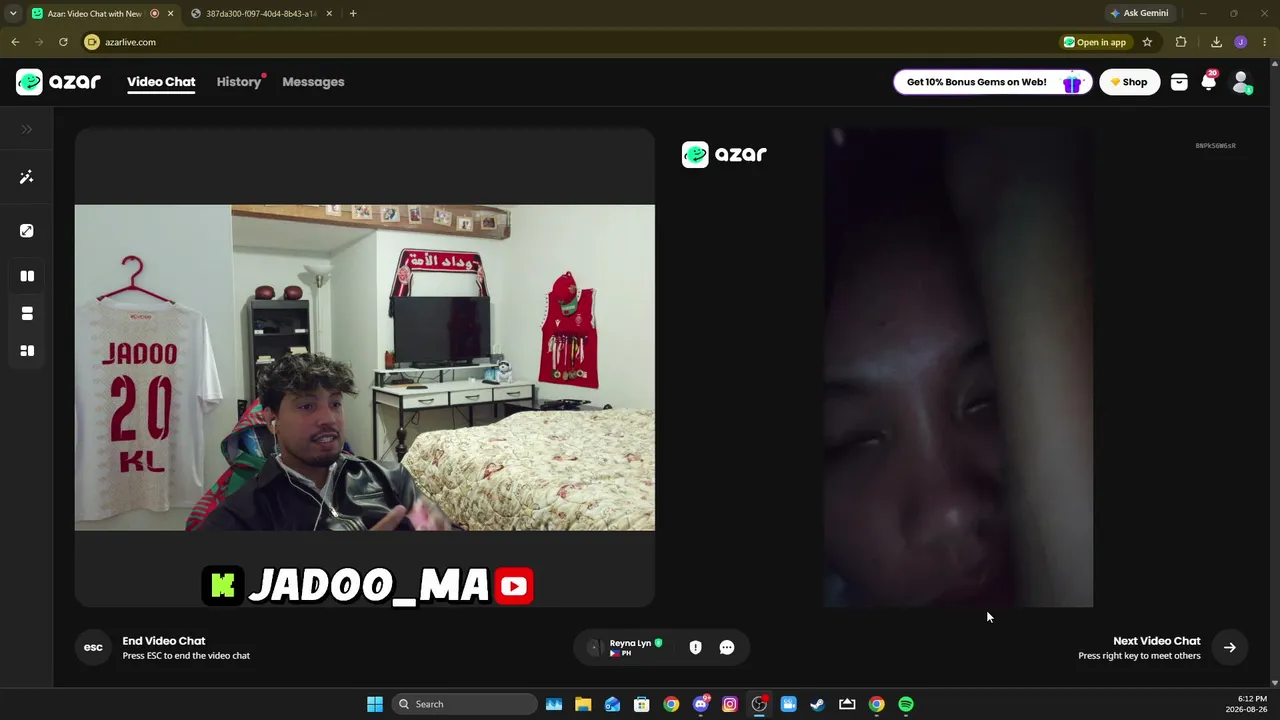Bookmark this page with the star
1280x720 pixels.
tap(1147, 42)
